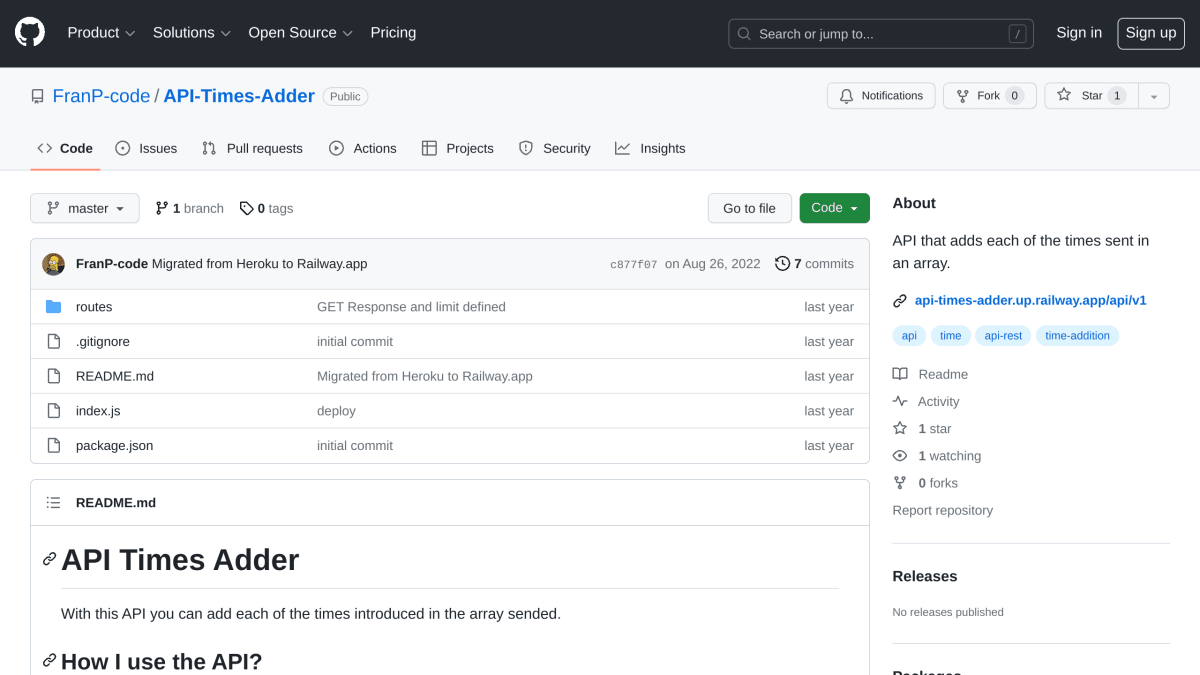Expand the Open Source menu
Viewport: 1200px width, 675px height.
tap(301, 33)
